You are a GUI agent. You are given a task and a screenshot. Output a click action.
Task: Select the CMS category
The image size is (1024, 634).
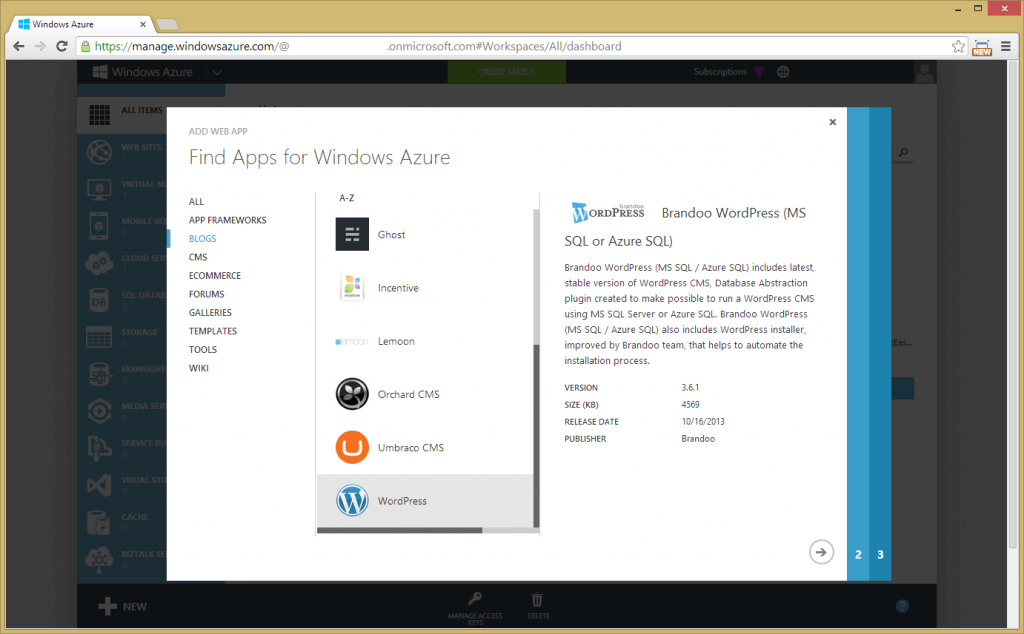point(198,257)
